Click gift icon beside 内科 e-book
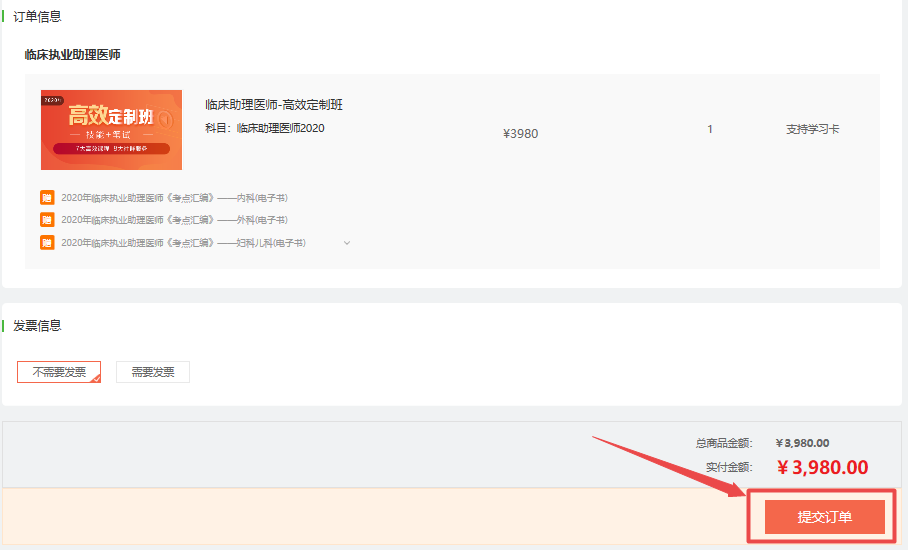Image resolution: width=908 pixels, height=550 pixels. (x=47, y=198)
